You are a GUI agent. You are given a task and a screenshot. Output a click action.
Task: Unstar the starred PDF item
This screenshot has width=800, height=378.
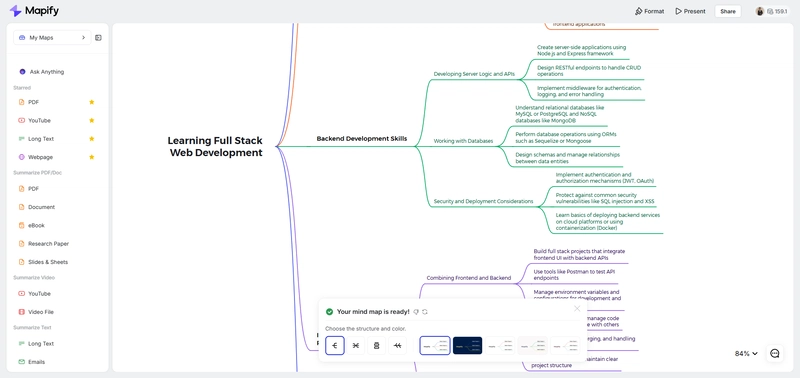coord(92,102)
